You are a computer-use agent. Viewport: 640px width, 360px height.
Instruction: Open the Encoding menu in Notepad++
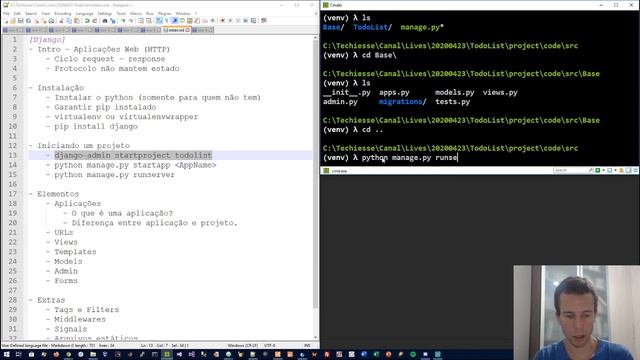pyautogui.click(x=63, y=13)
